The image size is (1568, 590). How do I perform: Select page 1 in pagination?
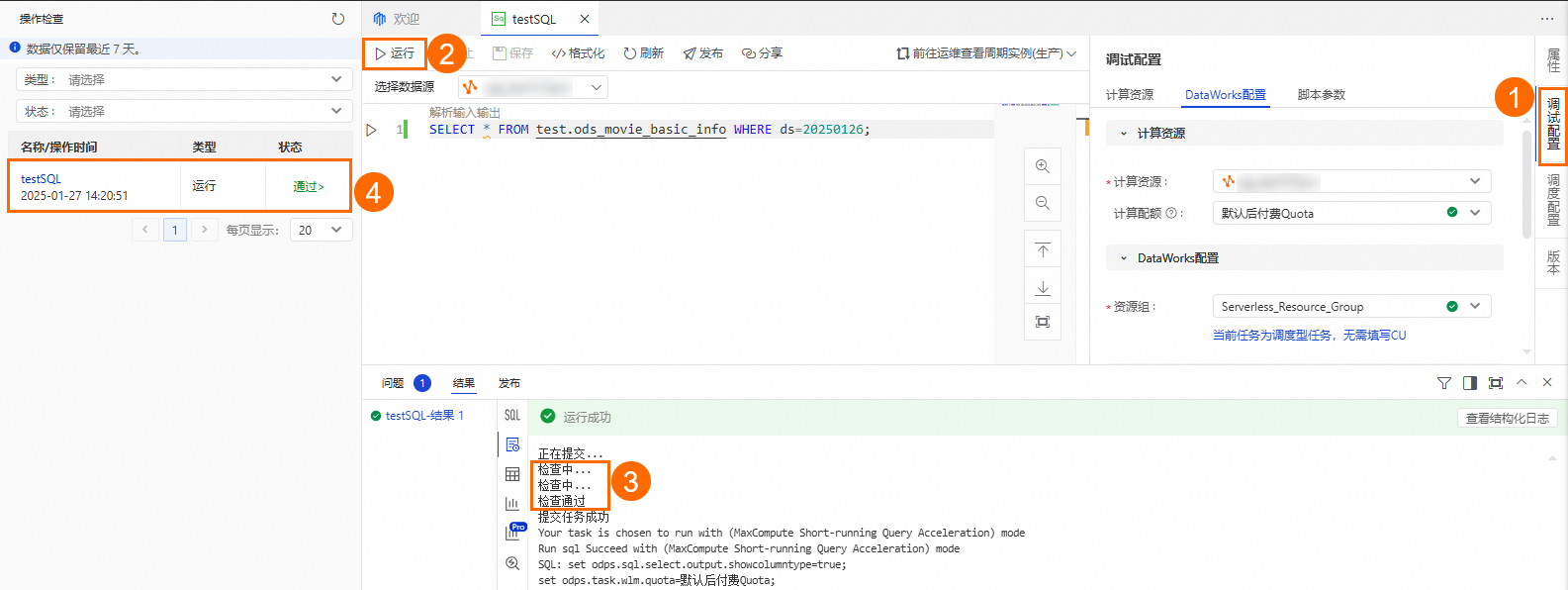point(175,230)
